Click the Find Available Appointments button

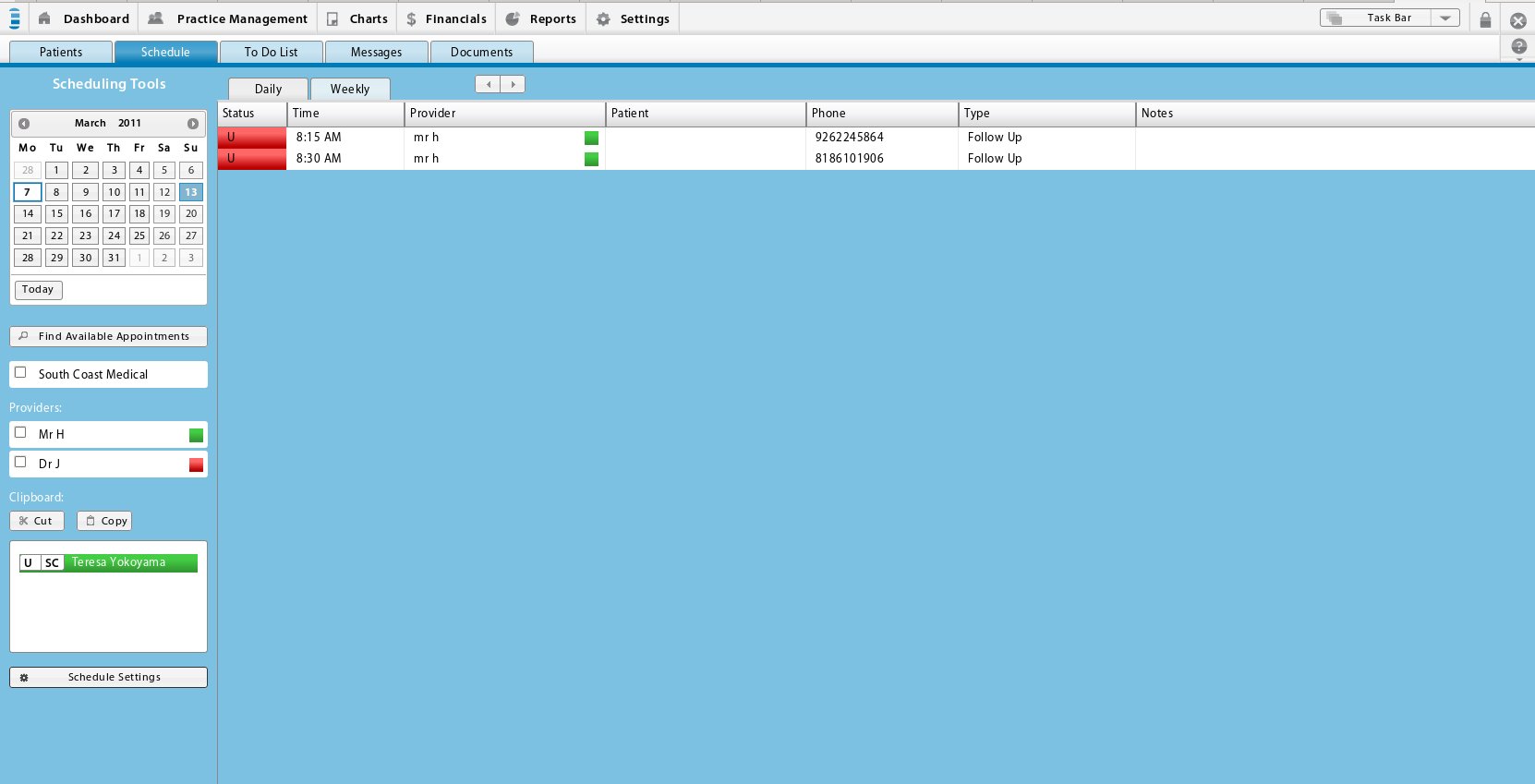pyautogui.click(x=108, y=337)
